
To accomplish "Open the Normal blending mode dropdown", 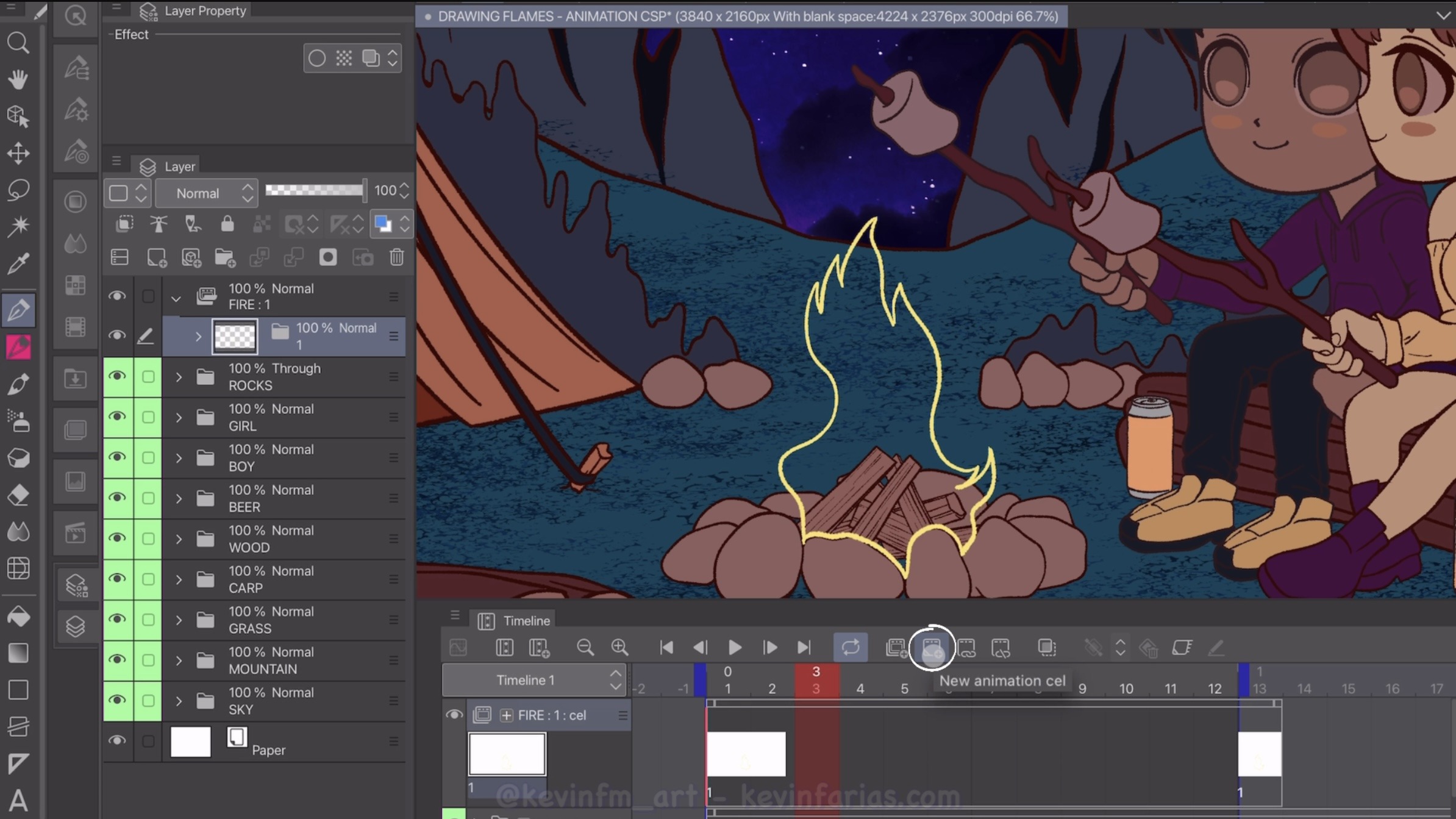I will (x=207, y=193).
